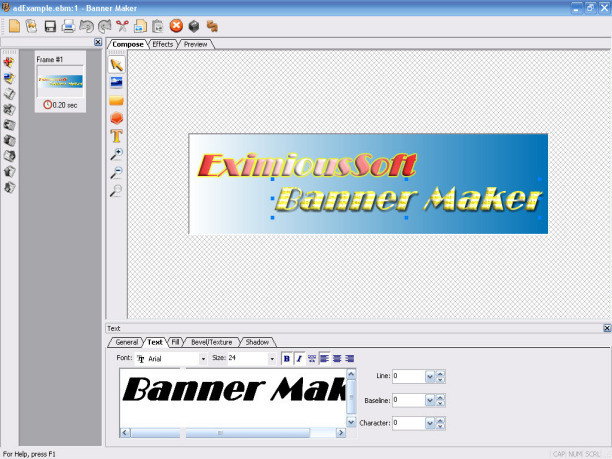Select the Text tool (T icon)
Viewport: 612px width, 459px height.
[x=116, y=136]
